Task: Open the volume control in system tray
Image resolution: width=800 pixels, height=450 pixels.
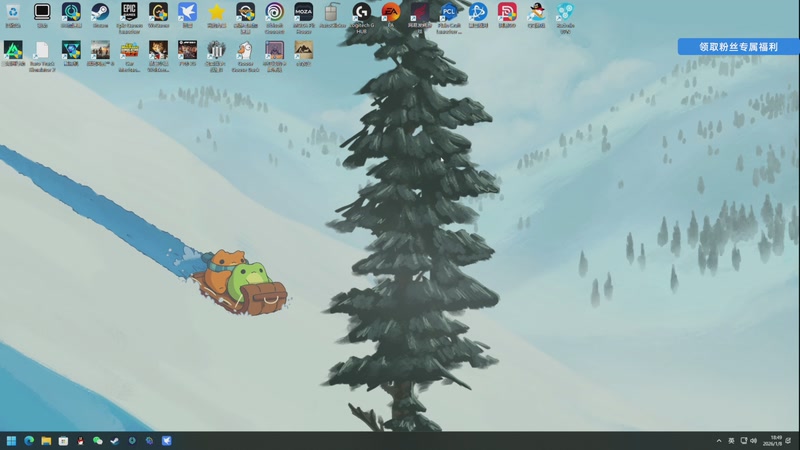Action: point(754,441)
